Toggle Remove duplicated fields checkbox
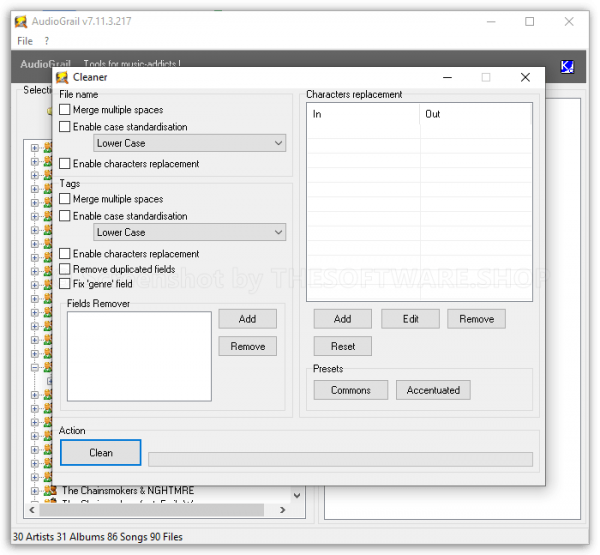Image resolution: width=600 pixels, height=555 pixels. pyautogui.click(x=65, y=269)
